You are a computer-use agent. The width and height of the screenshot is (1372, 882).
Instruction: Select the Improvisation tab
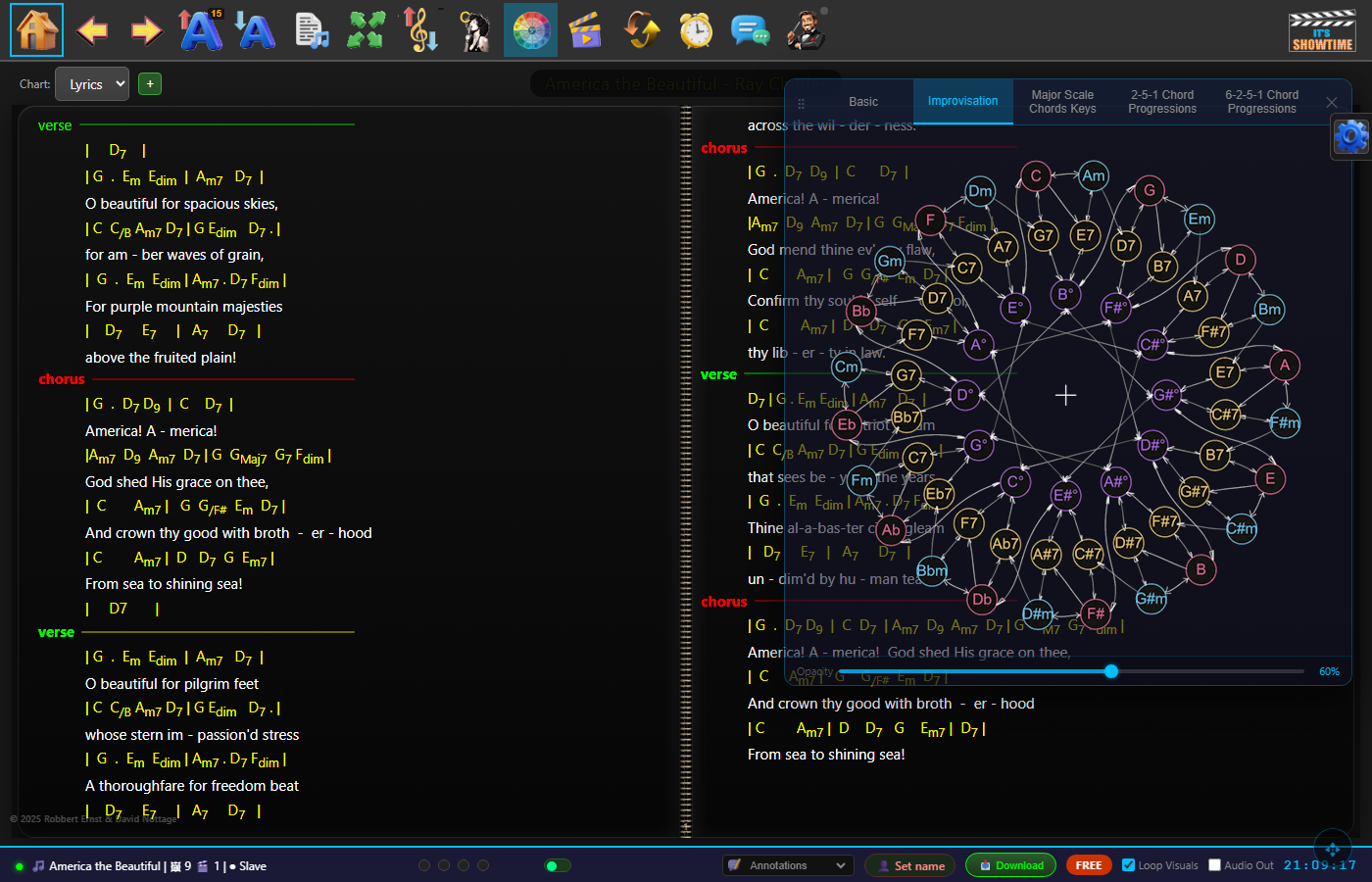[963, 102]
